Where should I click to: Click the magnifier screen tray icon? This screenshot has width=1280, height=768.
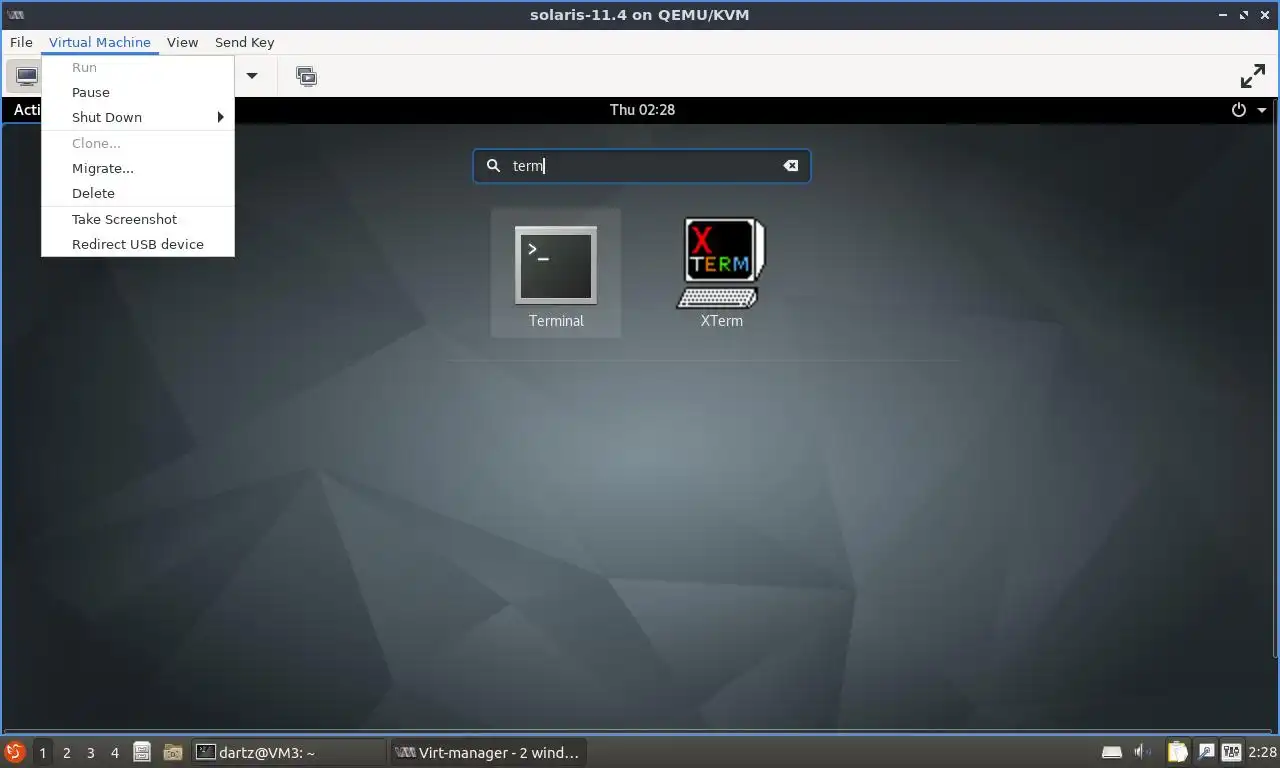click(1206, 752)
